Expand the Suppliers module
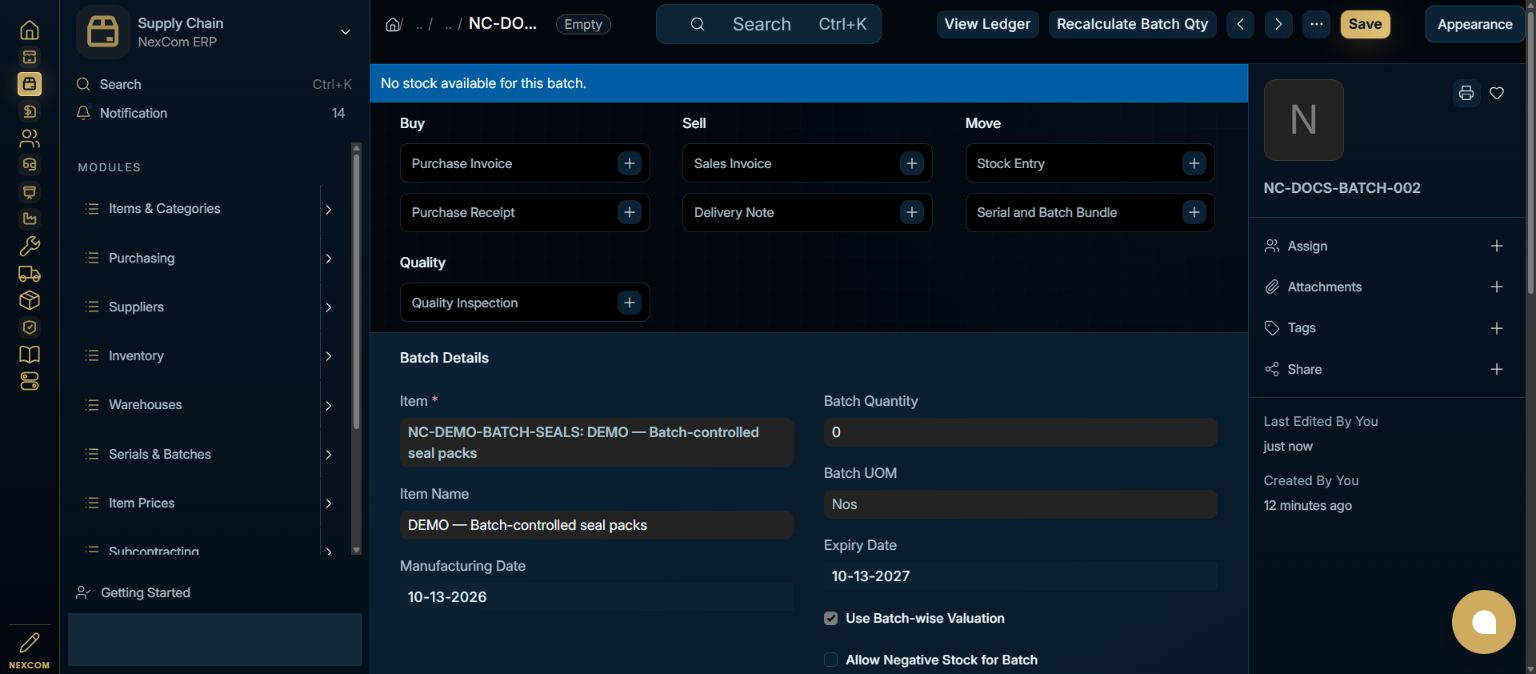Screen dimensions: 1536x674 click(x=328, y=307)
